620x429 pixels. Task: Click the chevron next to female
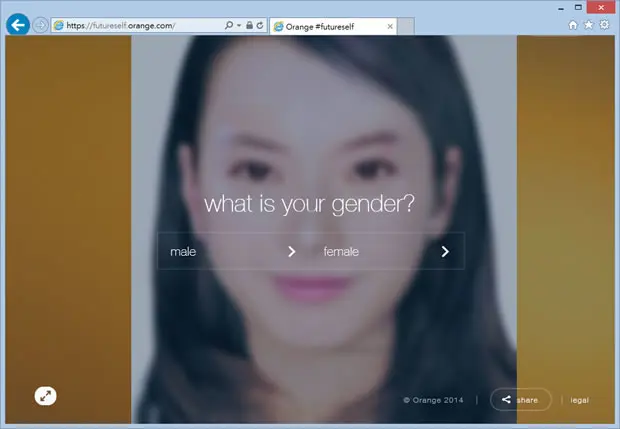(x=445, y=251)
